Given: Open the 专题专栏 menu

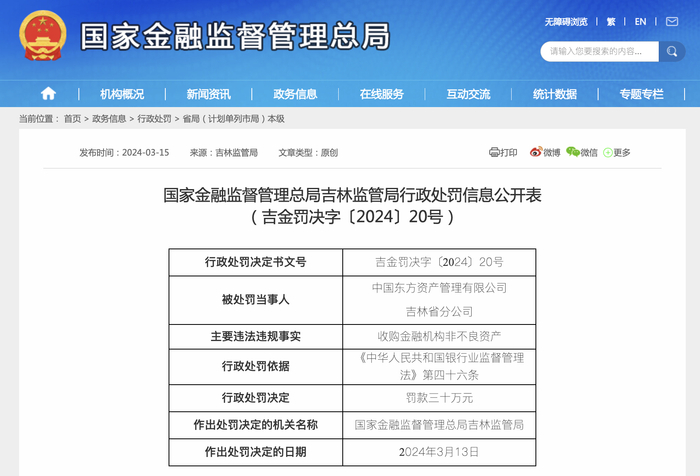Looking at the screenshot, I should [x=642, y=94].
